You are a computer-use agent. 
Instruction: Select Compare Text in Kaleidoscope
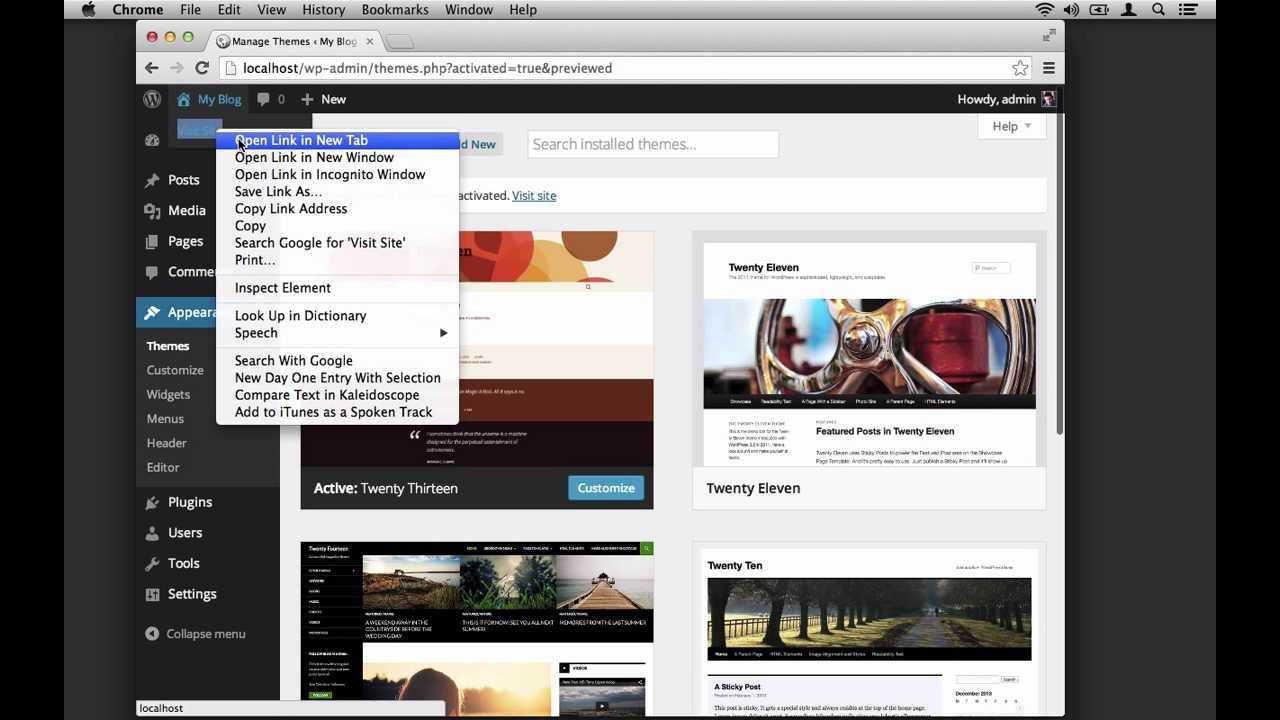click(338, 395)
